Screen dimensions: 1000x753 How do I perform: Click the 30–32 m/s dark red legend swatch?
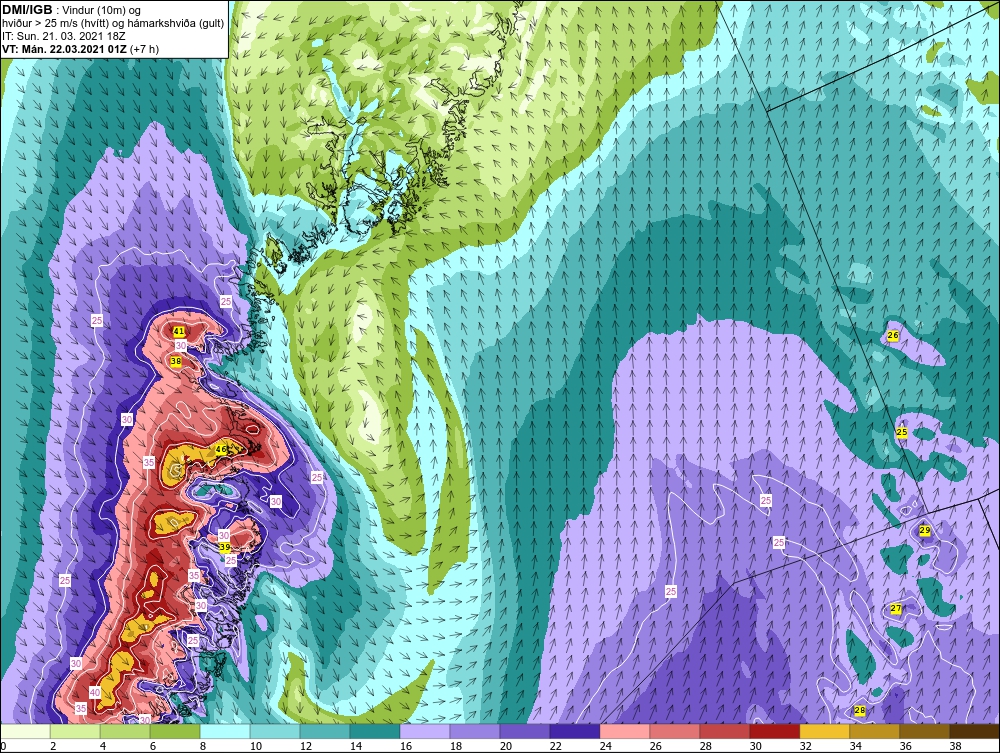(775, 731)
